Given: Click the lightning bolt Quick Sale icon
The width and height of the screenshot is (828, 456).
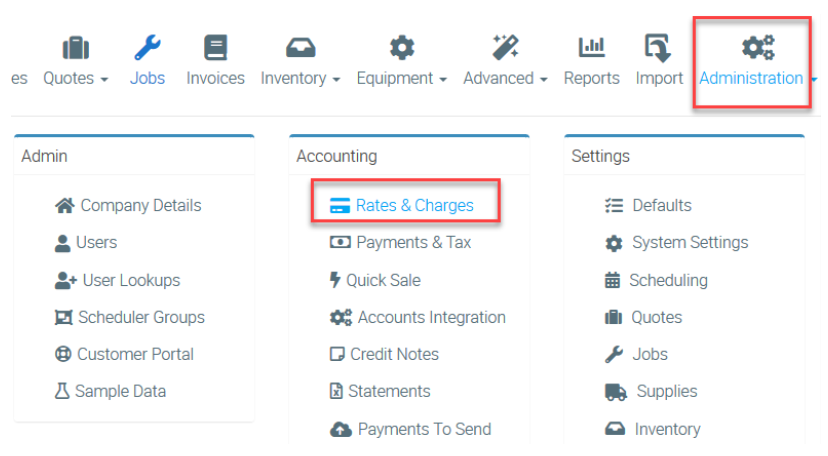Looking at the screenshot, I should tap(335, 280).
